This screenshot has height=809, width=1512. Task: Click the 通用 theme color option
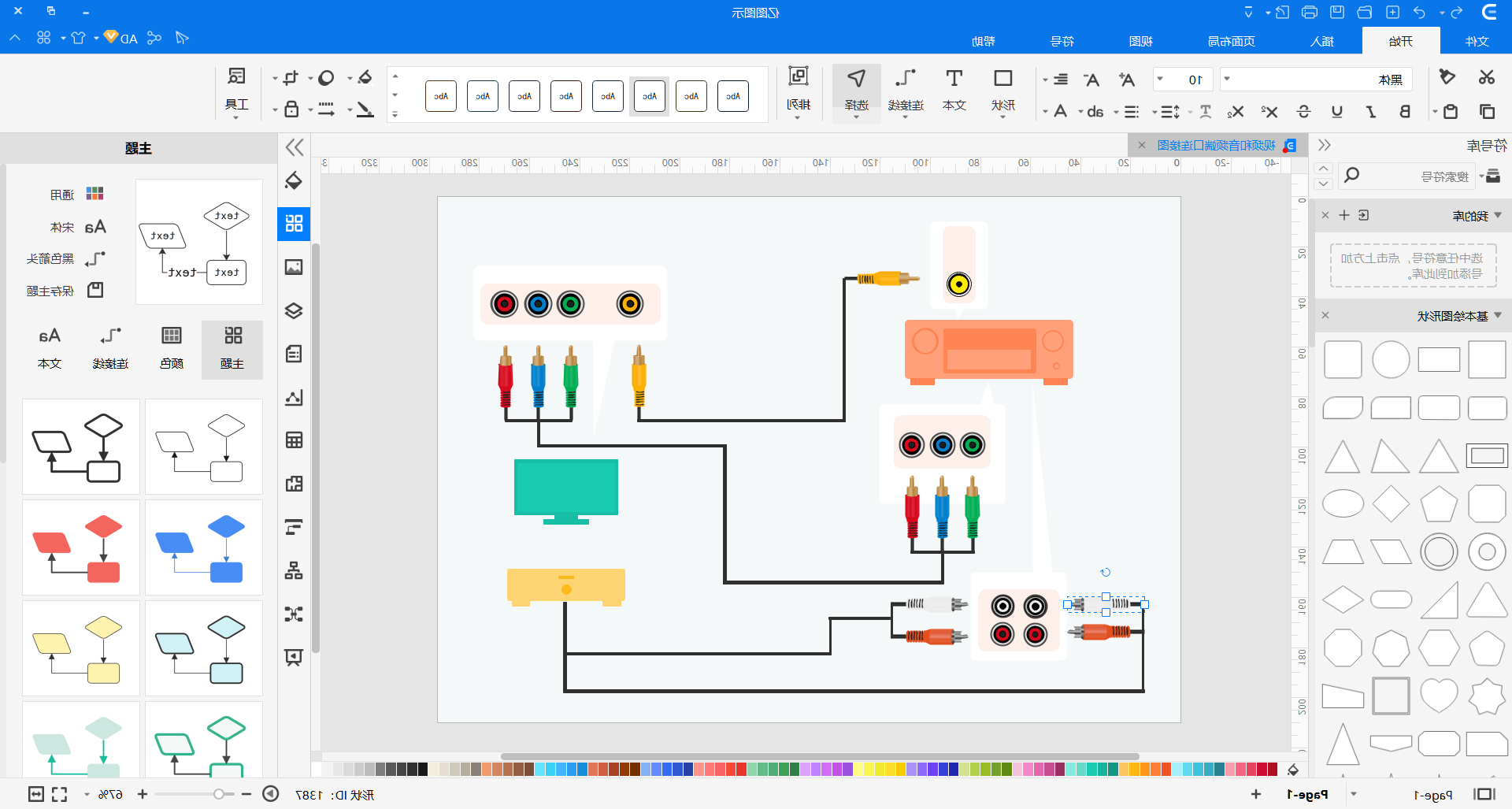point(77,194)
